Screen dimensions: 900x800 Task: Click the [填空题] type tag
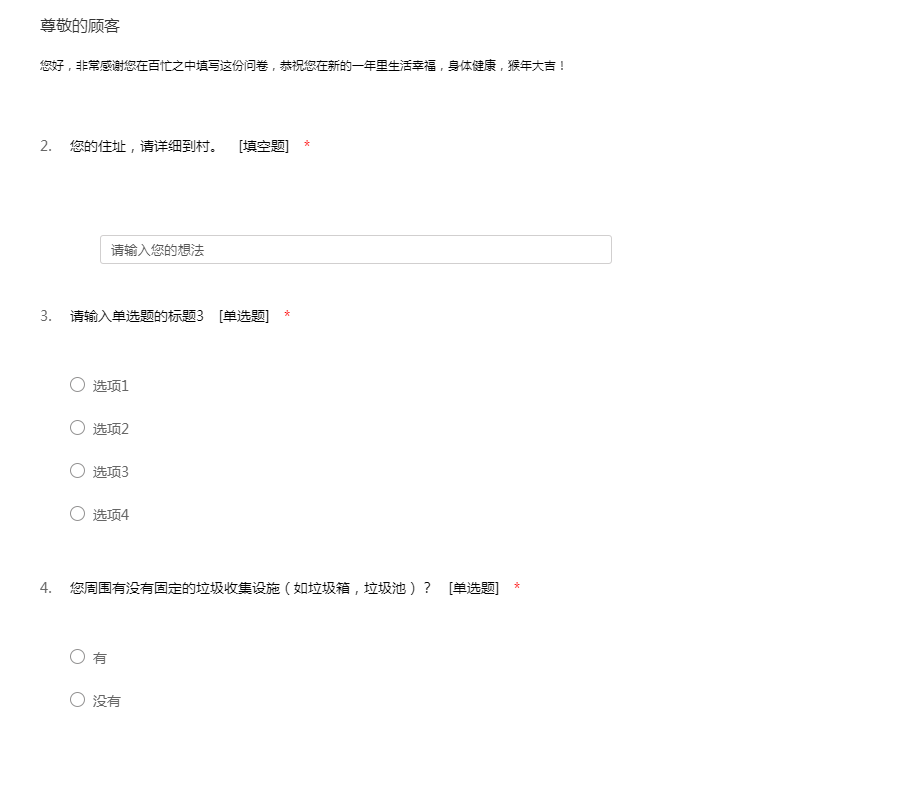tap(264, 146)
